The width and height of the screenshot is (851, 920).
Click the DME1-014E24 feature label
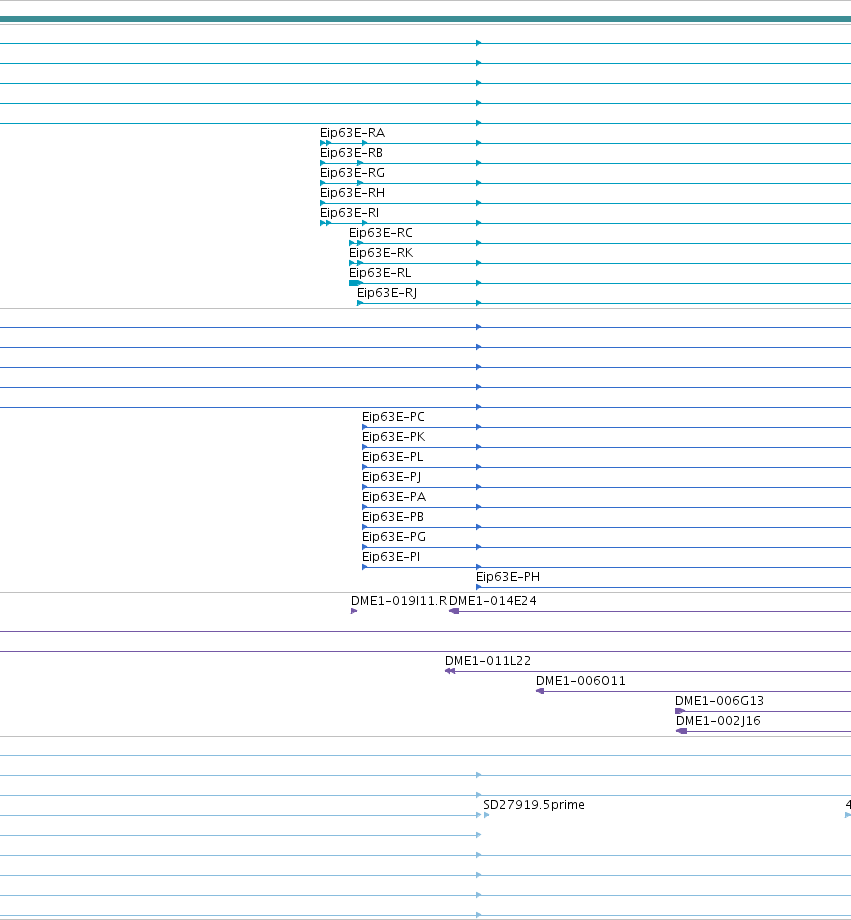point(492,601)
